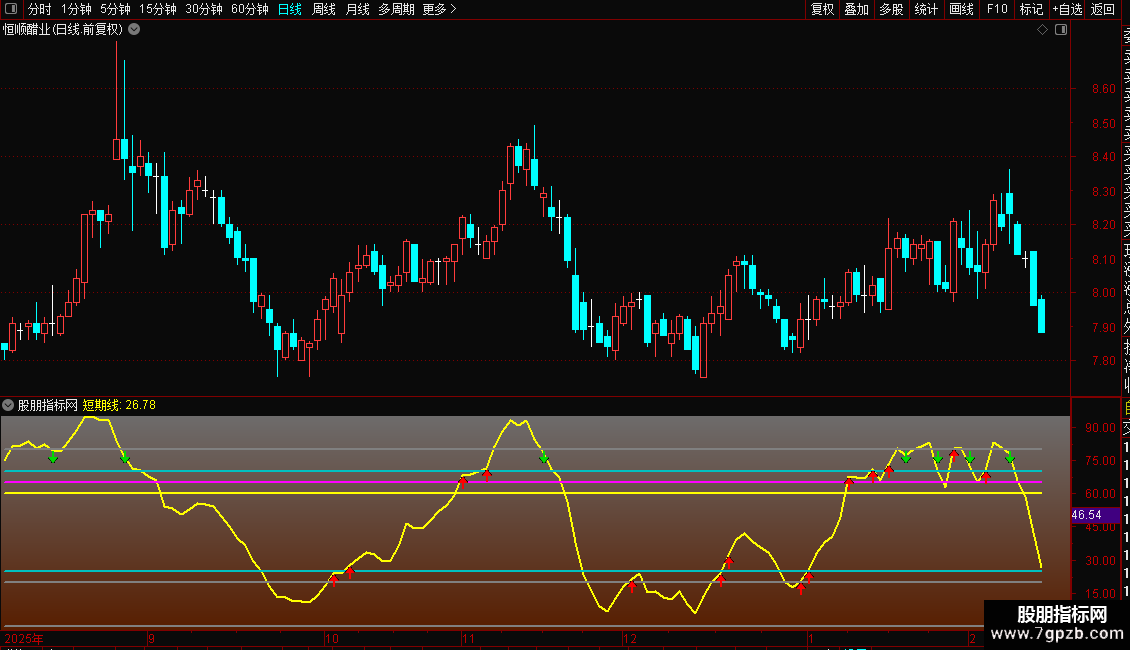Viewport: 1130px width, 650px height.
Task: Activate the 画线 drawing tool
Action: (x=961, y=9)
